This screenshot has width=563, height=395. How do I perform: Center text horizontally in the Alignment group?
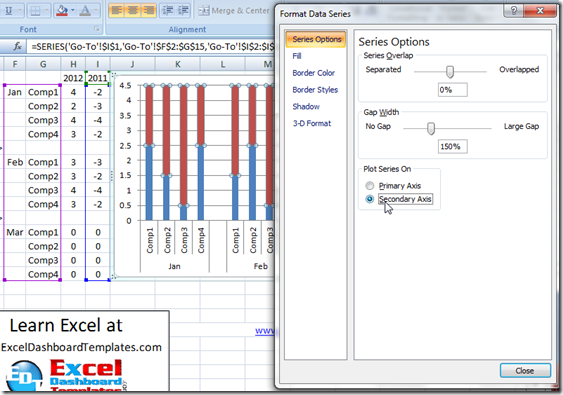tap(132, 11)
